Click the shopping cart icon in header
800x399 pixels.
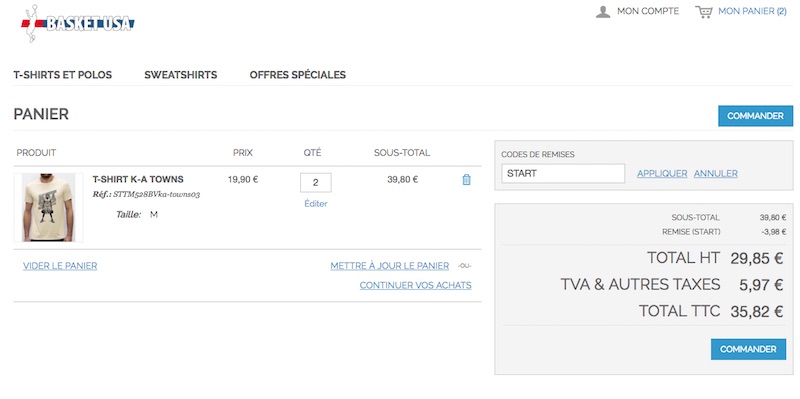click(x=704, y=12)
